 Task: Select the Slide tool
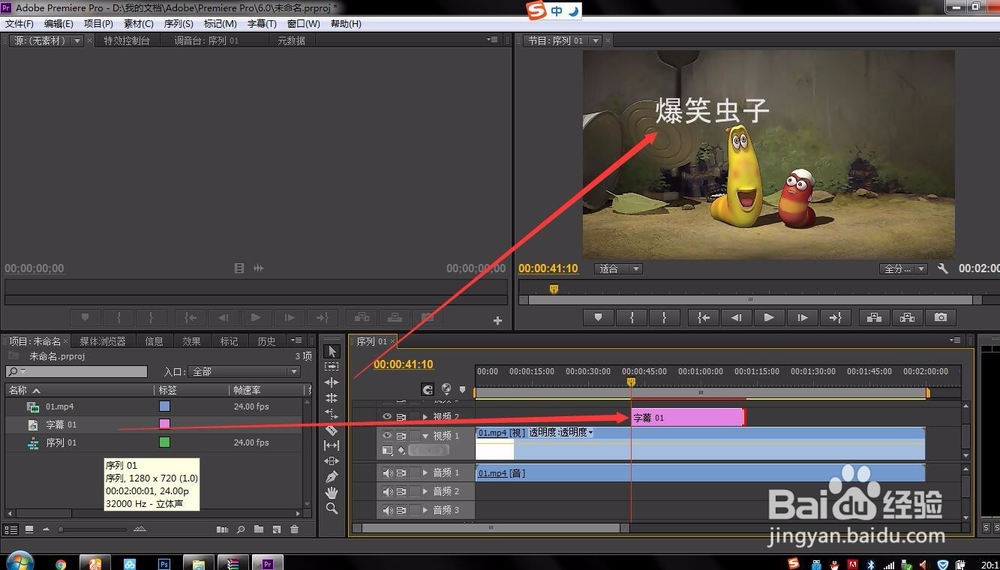(332, 461)
